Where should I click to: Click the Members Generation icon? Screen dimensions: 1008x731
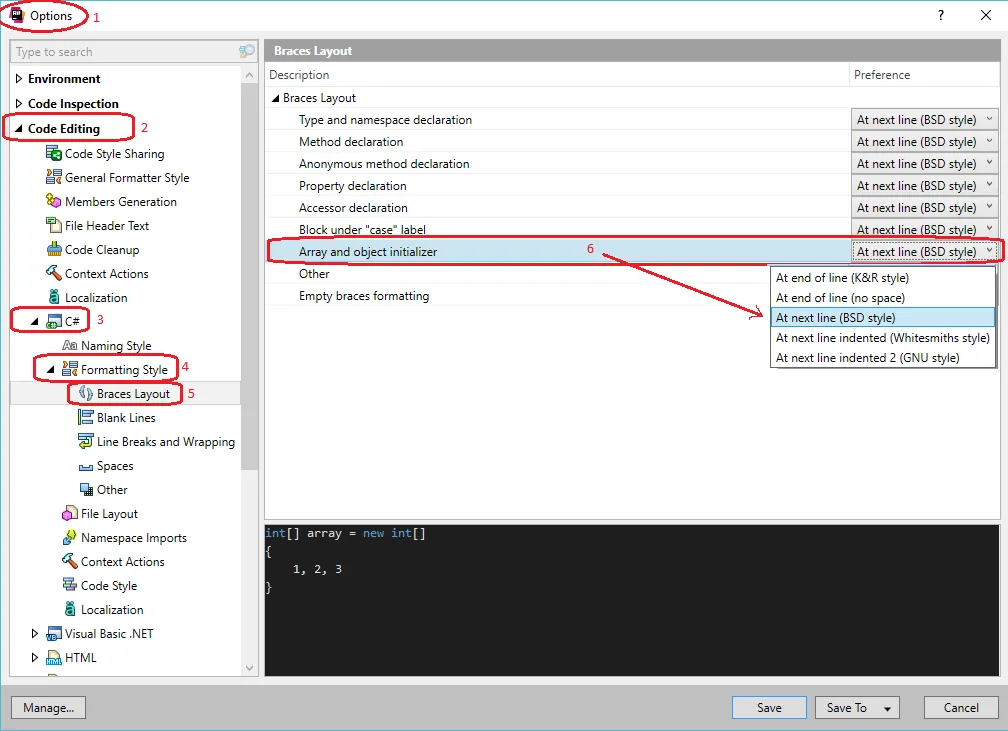pos(53,201)
